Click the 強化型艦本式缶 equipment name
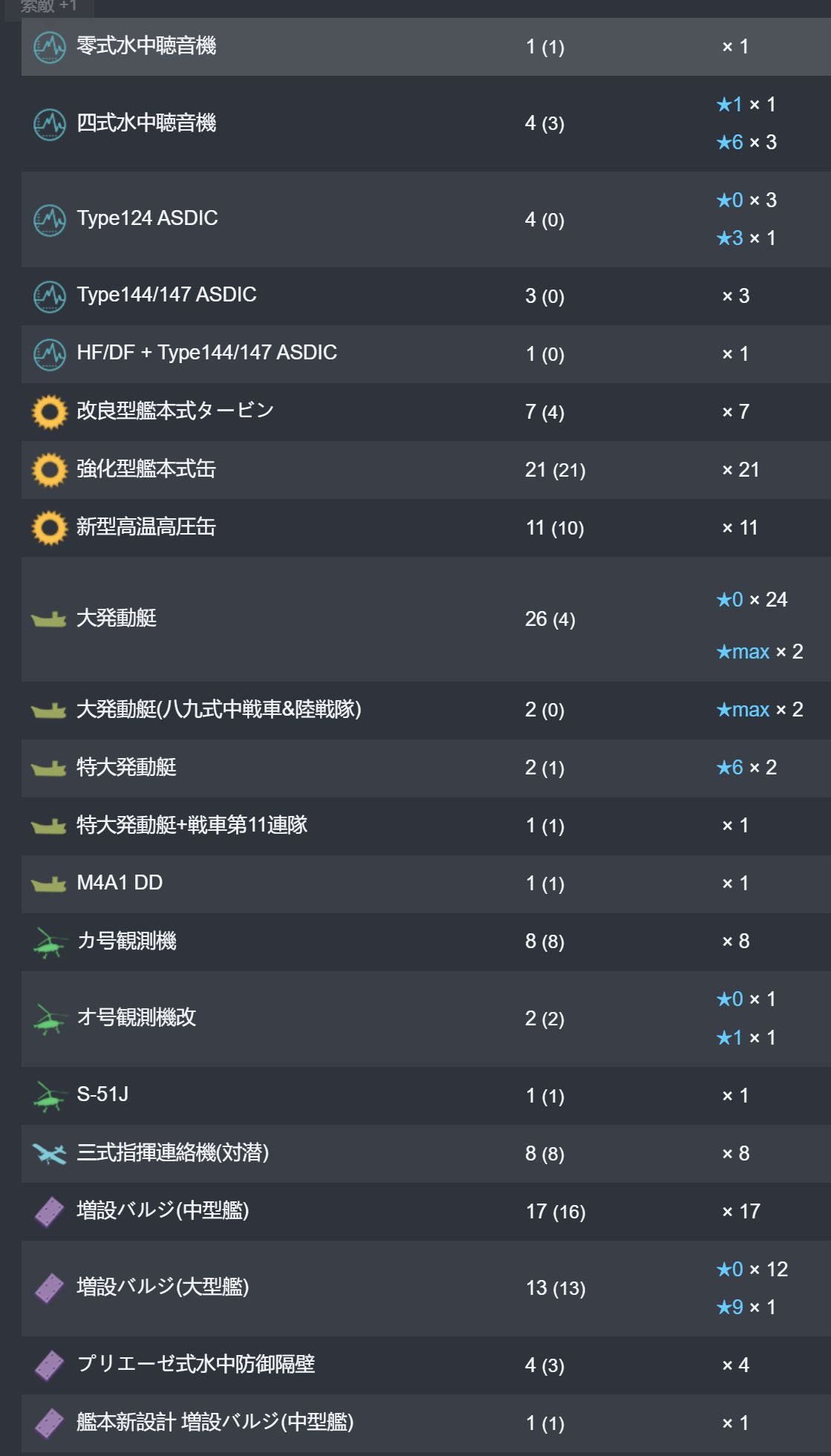This screenshot has height=1456, width=831. pyautogui.click(x=146, y=469)
